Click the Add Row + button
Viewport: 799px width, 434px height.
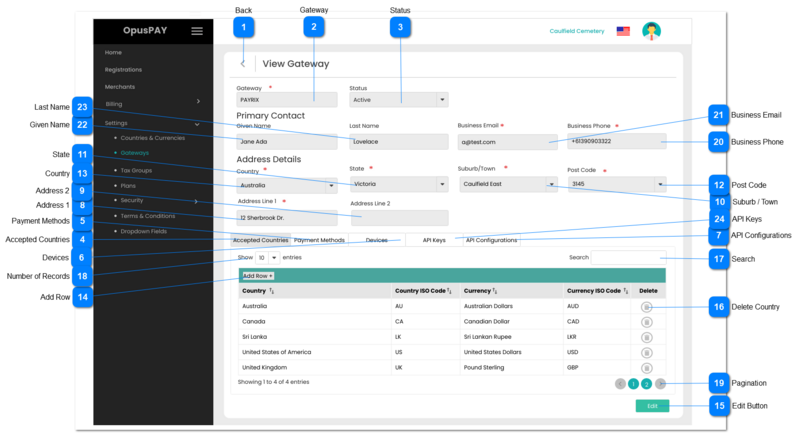tap(257, 275)
